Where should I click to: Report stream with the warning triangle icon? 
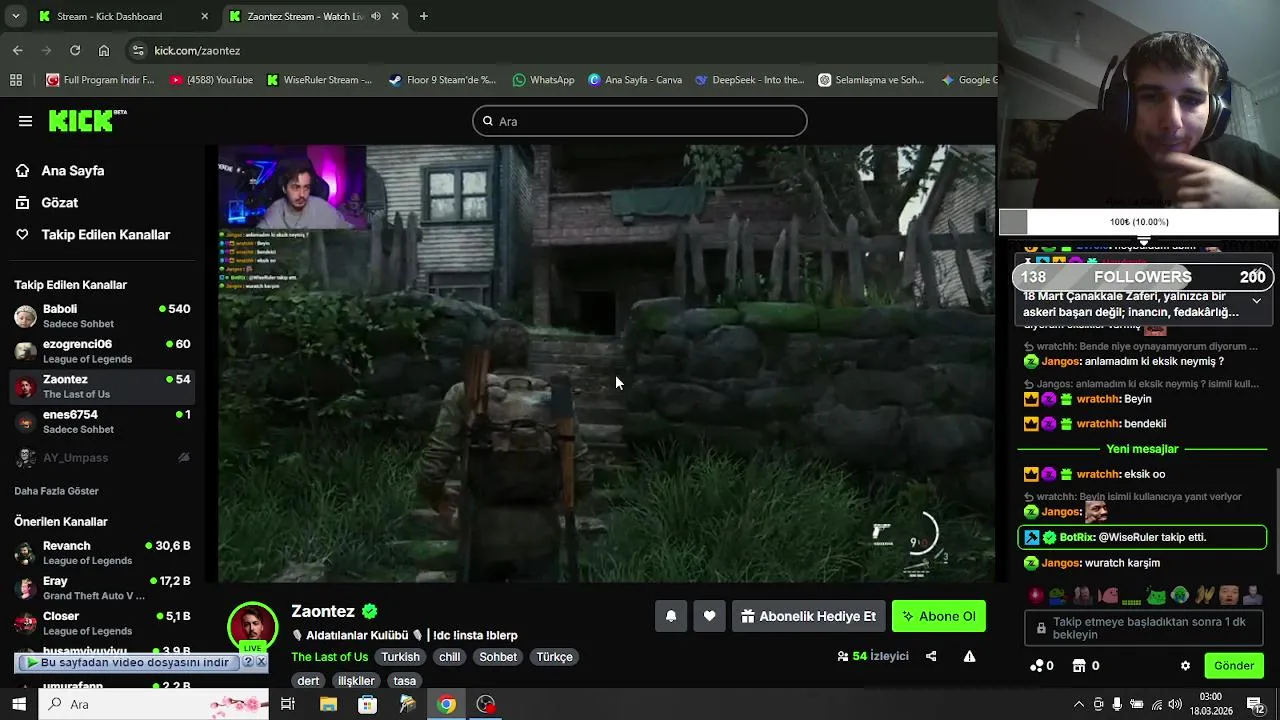(x=969, y=656)
